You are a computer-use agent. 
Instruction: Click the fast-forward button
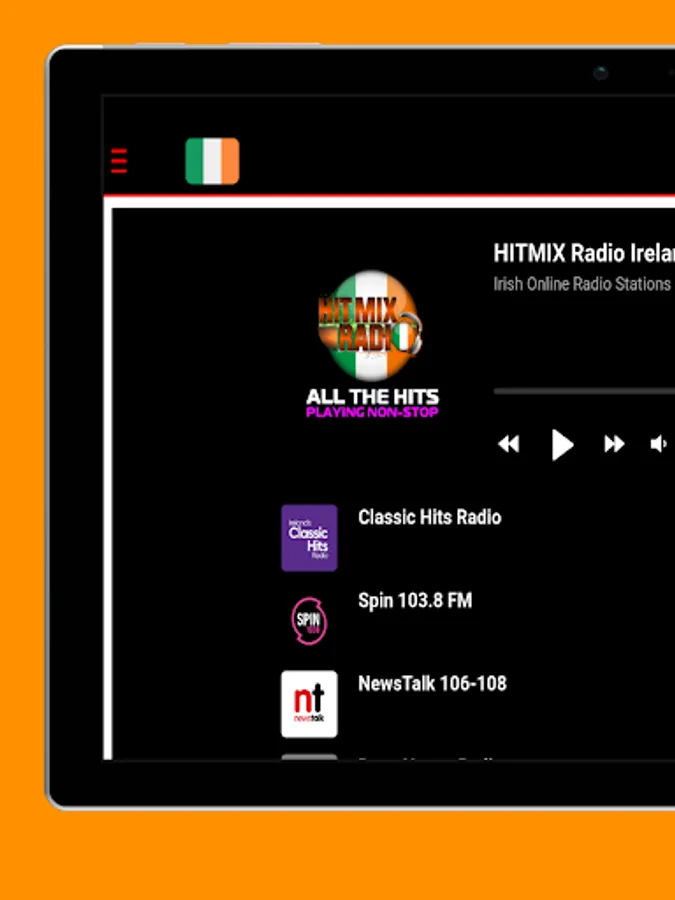(x=614, y=444)
